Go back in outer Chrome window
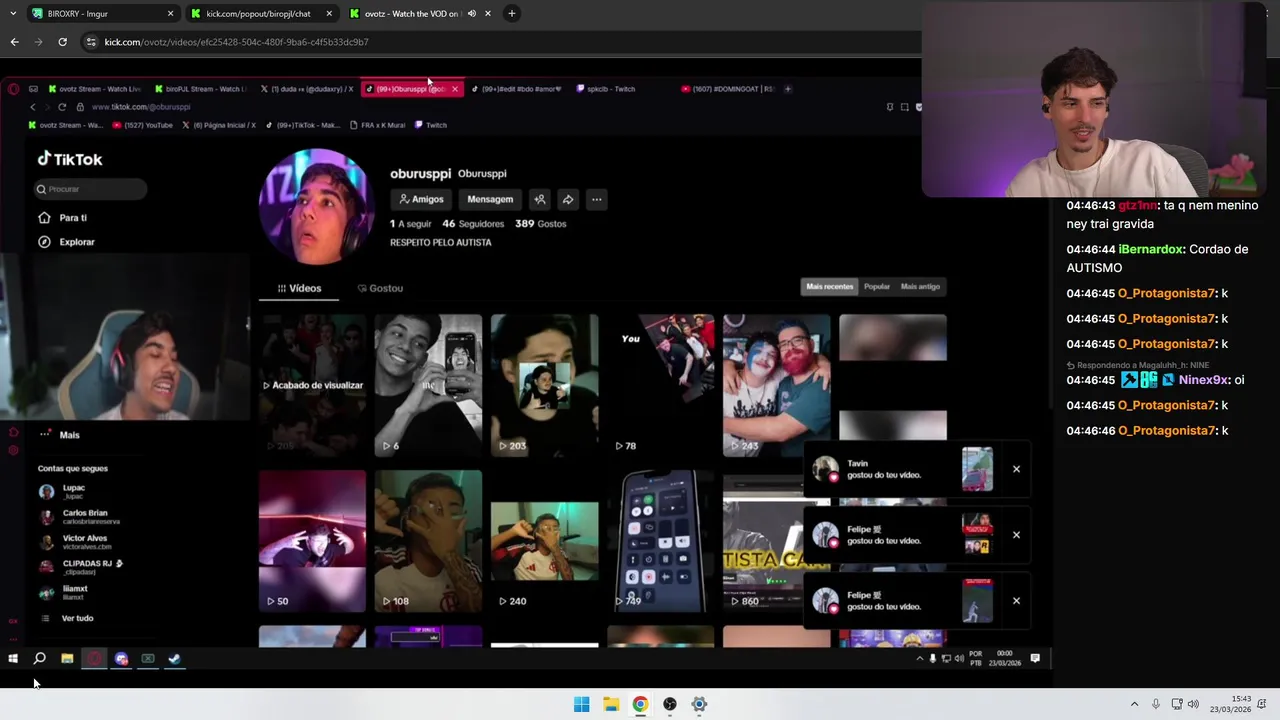This screenshot has height=720, width=1280. pos(14,42)
